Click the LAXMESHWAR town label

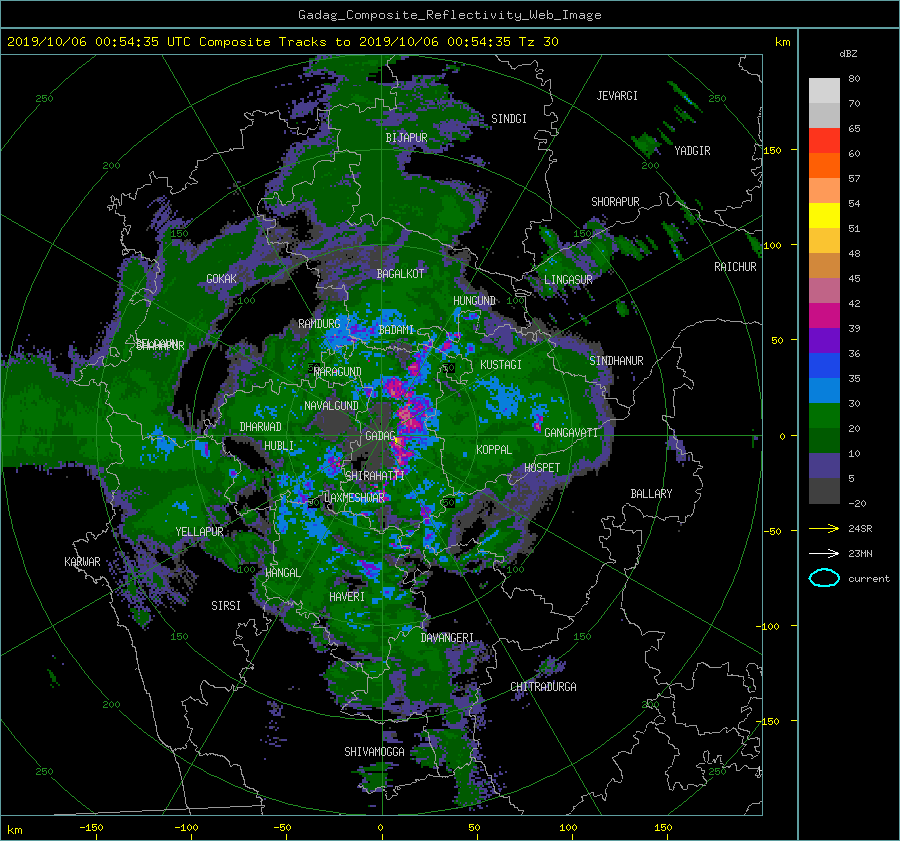(x=354, y=498)
